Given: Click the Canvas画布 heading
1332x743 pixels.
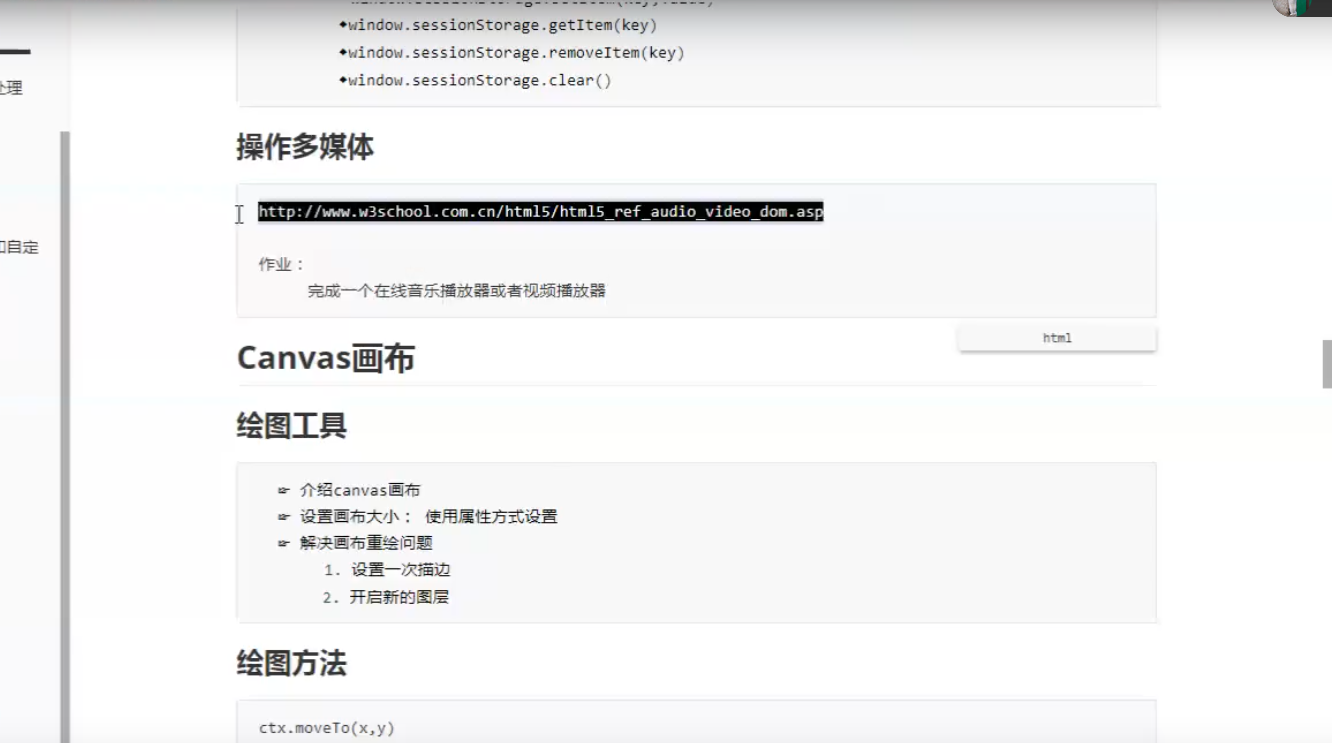Looking at the screenshot, I should click(325, 358).
